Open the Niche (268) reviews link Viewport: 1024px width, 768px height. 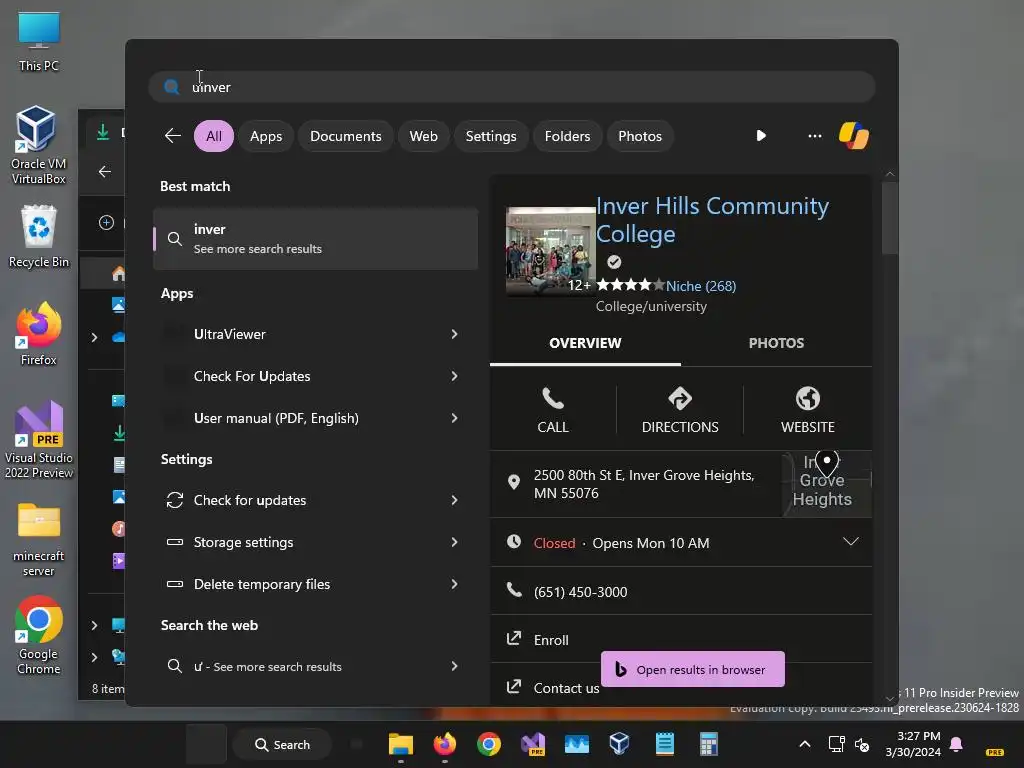(701, 286)
